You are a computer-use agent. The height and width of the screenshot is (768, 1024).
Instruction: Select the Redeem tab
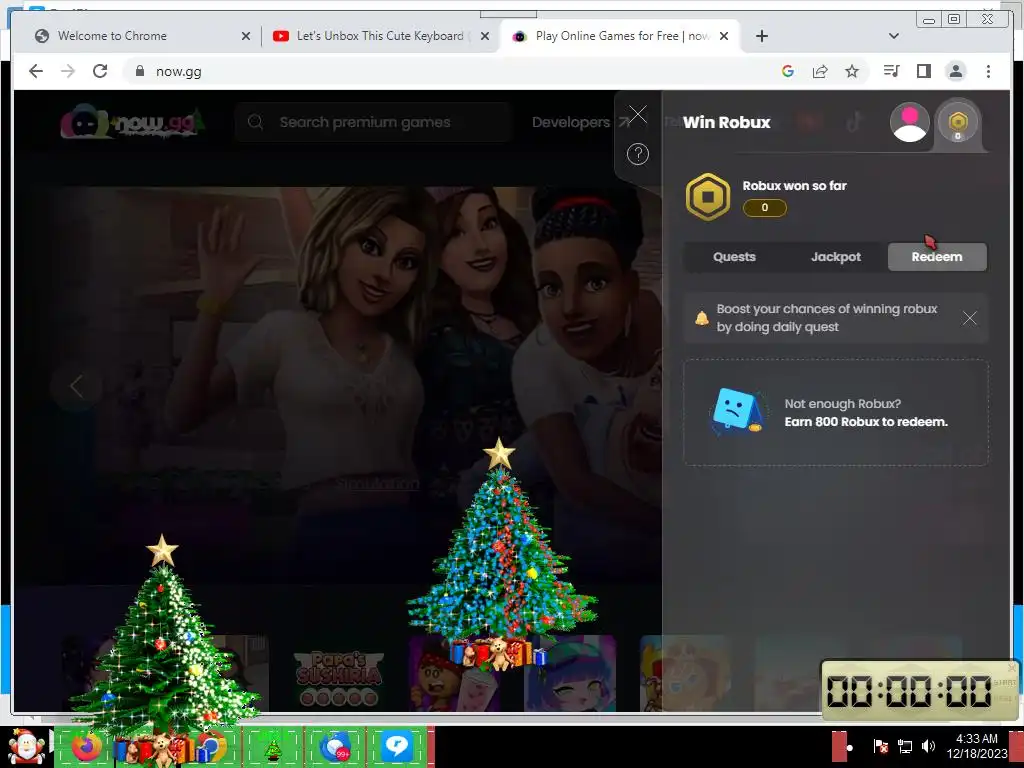pos(937,257)
